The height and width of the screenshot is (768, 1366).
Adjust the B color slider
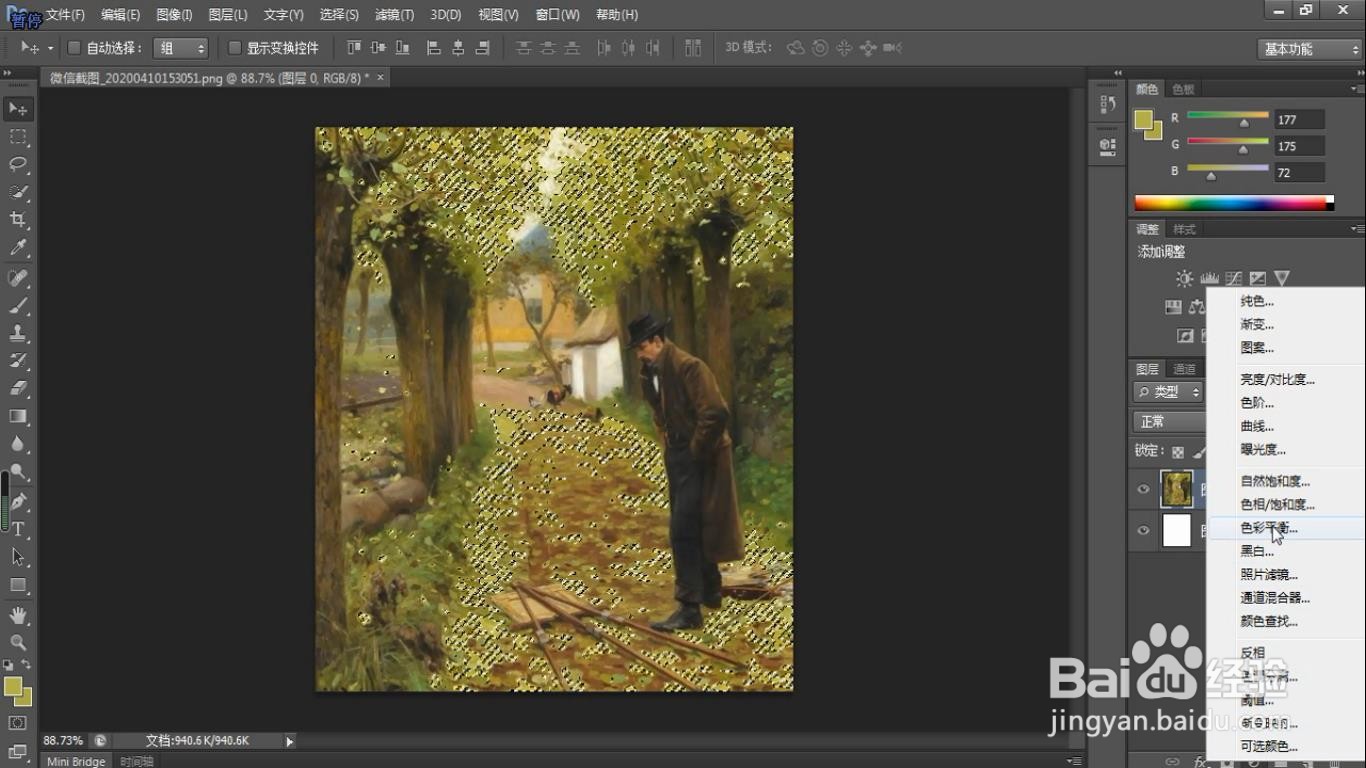click(1211, 176)
